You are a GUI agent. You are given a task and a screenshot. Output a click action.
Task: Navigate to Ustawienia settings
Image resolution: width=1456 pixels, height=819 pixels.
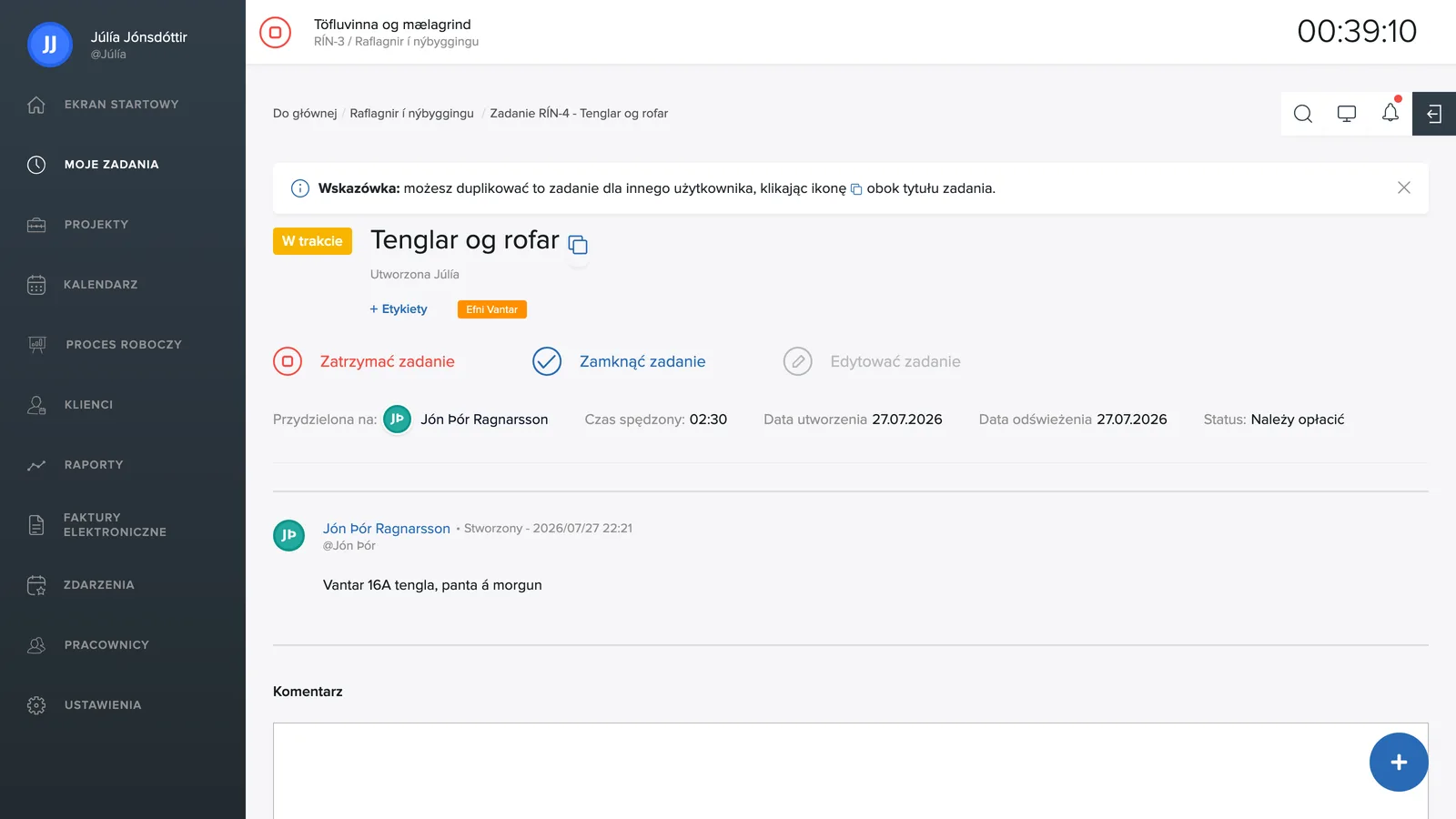[102, 705]
